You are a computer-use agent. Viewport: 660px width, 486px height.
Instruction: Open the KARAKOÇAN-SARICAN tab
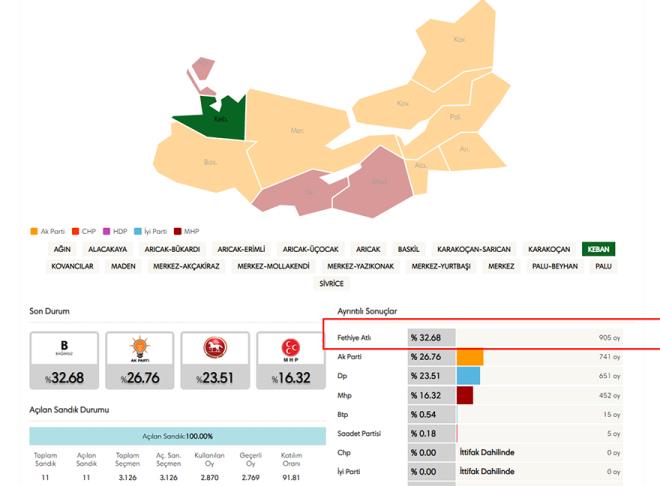[x=474, y=249]
